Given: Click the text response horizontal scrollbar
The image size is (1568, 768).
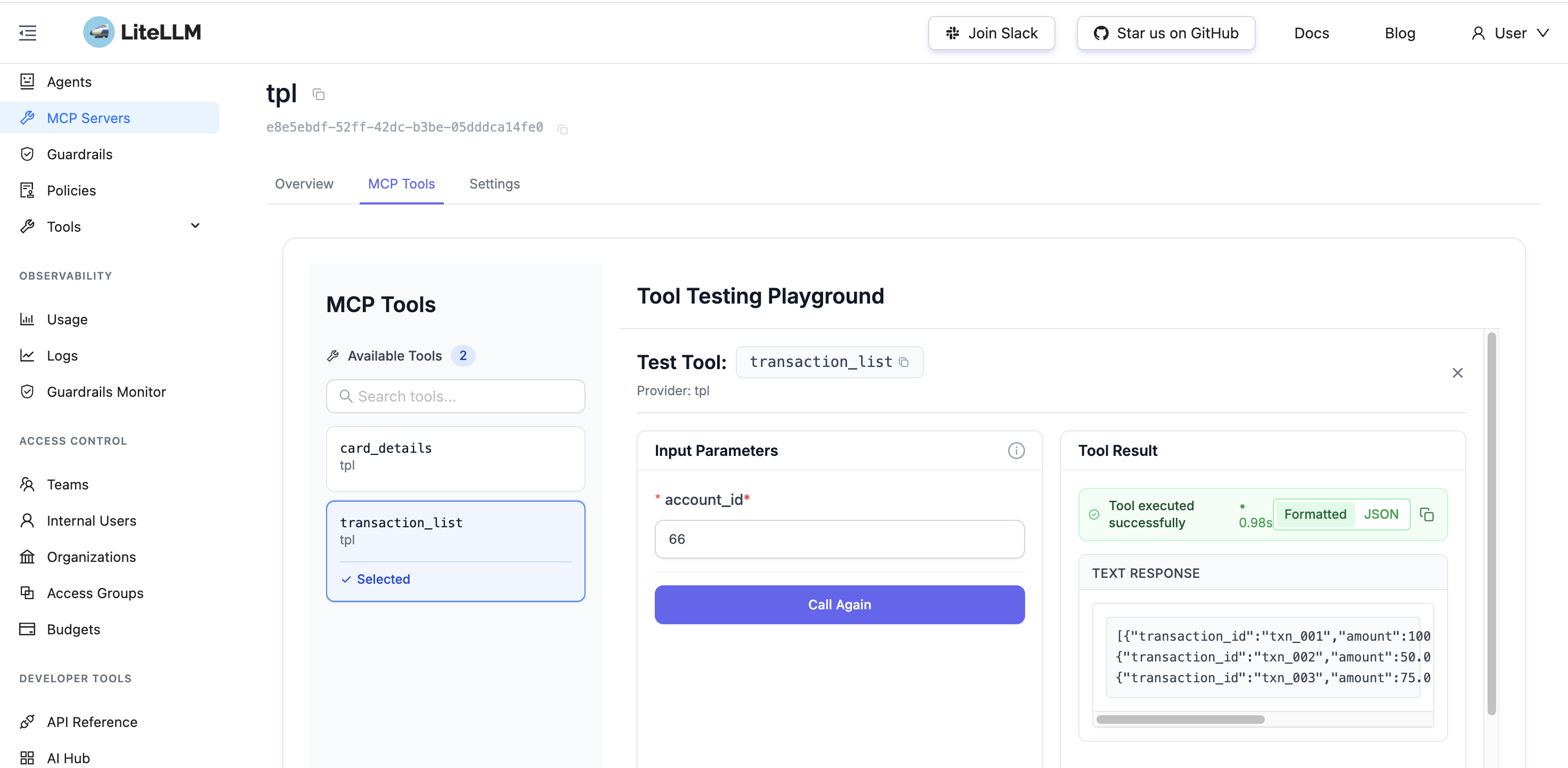Looking at the screenshot, I should [x=1180, y=720].
